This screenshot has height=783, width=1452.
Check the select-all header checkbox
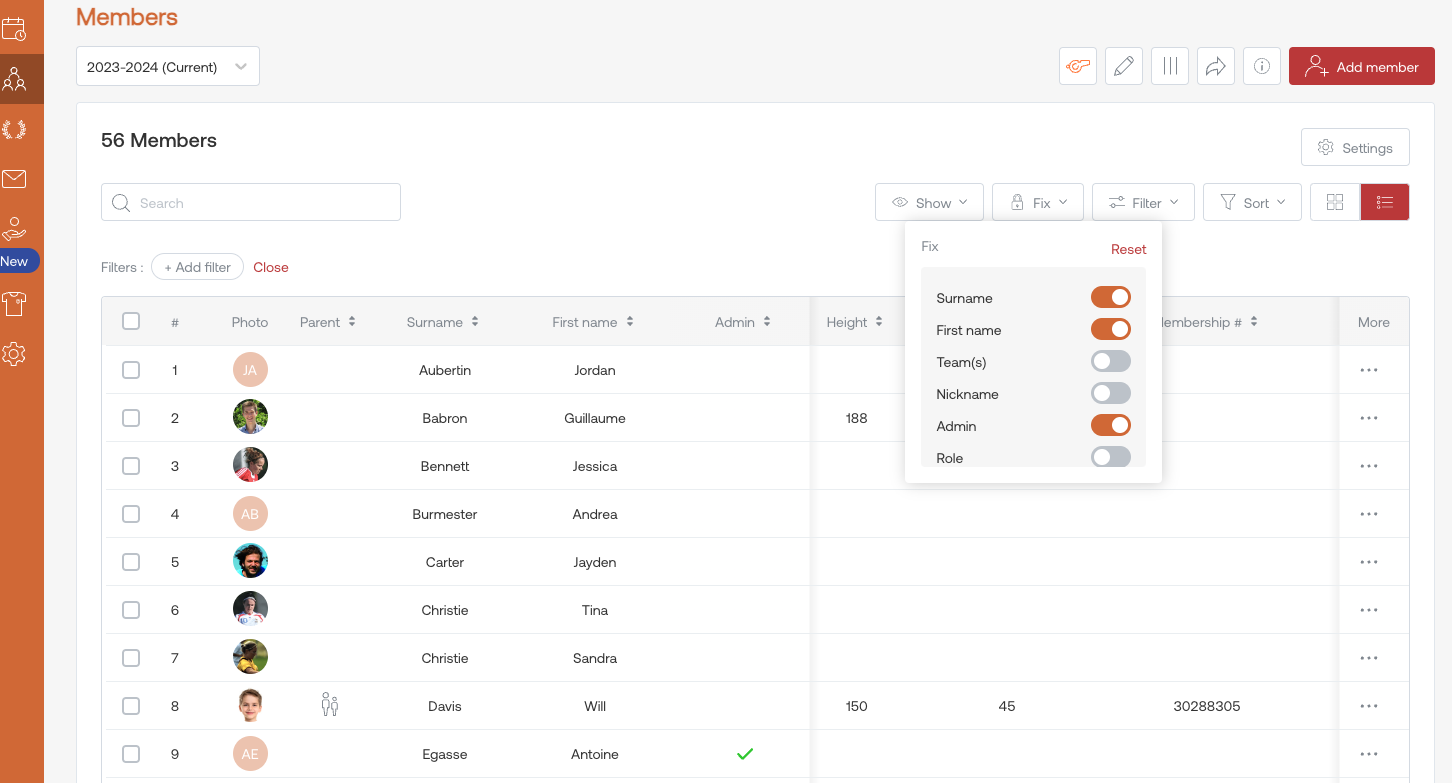(131, 321)
